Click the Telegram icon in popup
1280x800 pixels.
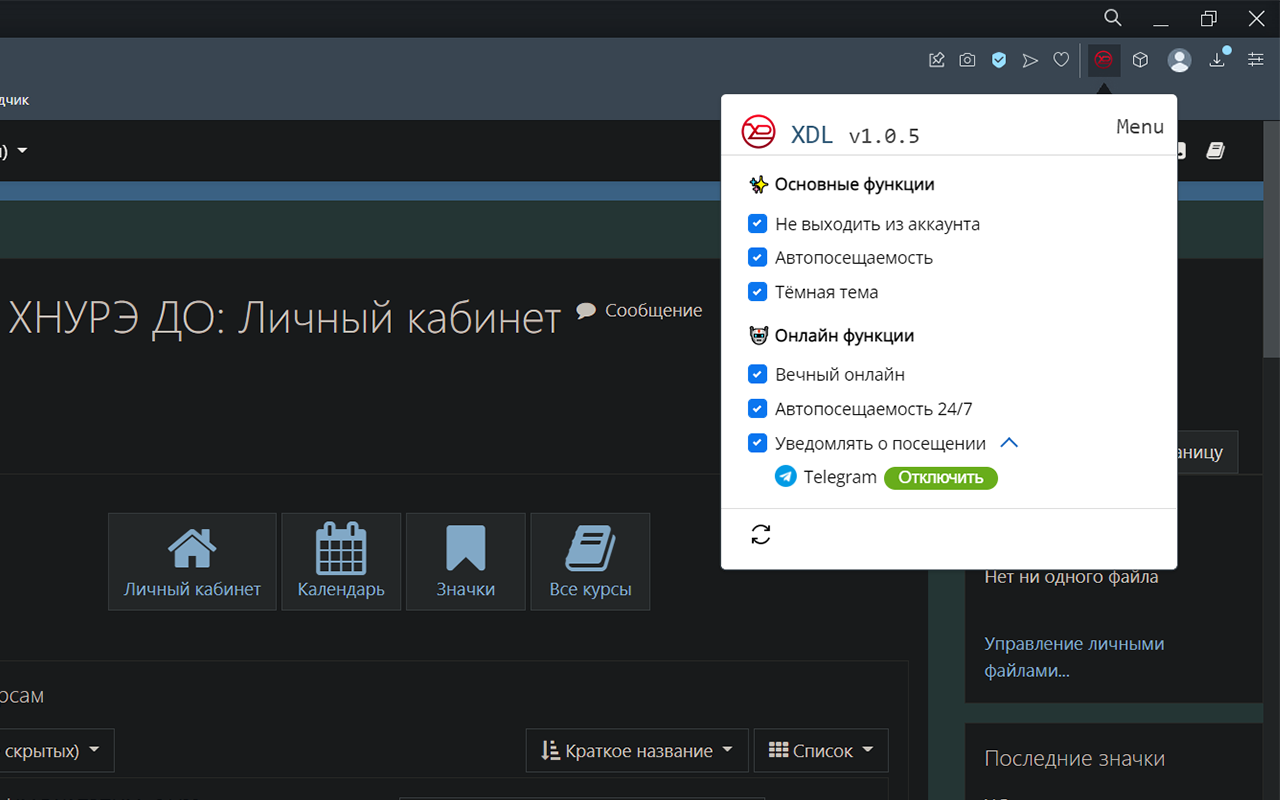tap(786, 477)
